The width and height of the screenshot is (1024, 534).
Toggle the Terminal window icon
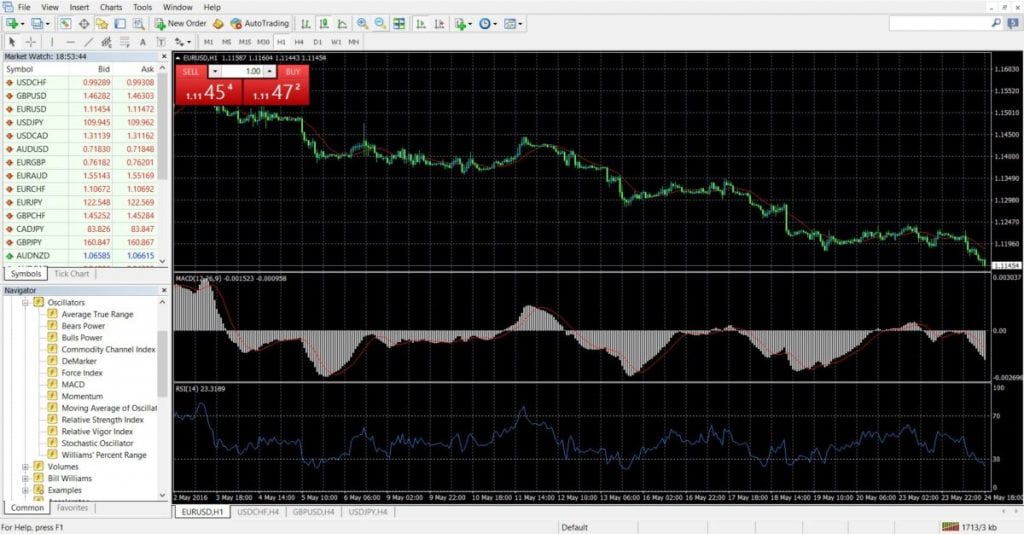click(x=120, y=24)
